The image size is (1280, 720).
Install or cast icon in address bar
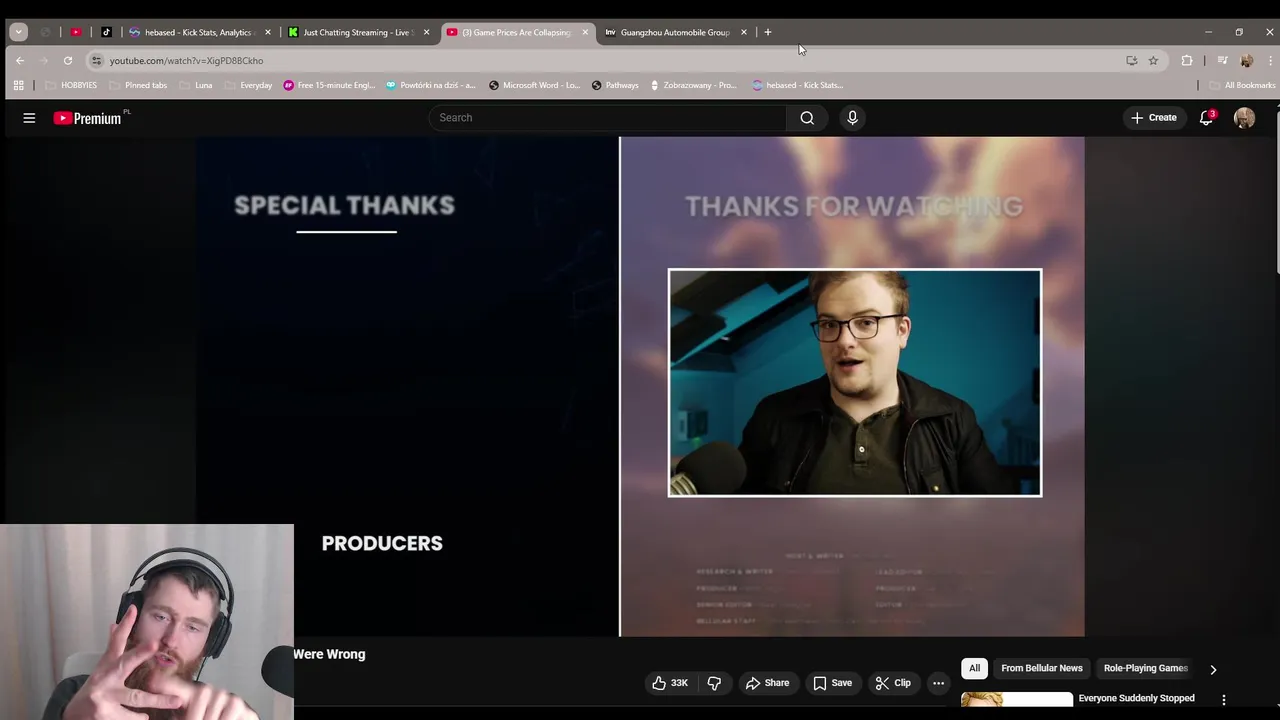click(x=1132, y=60)
